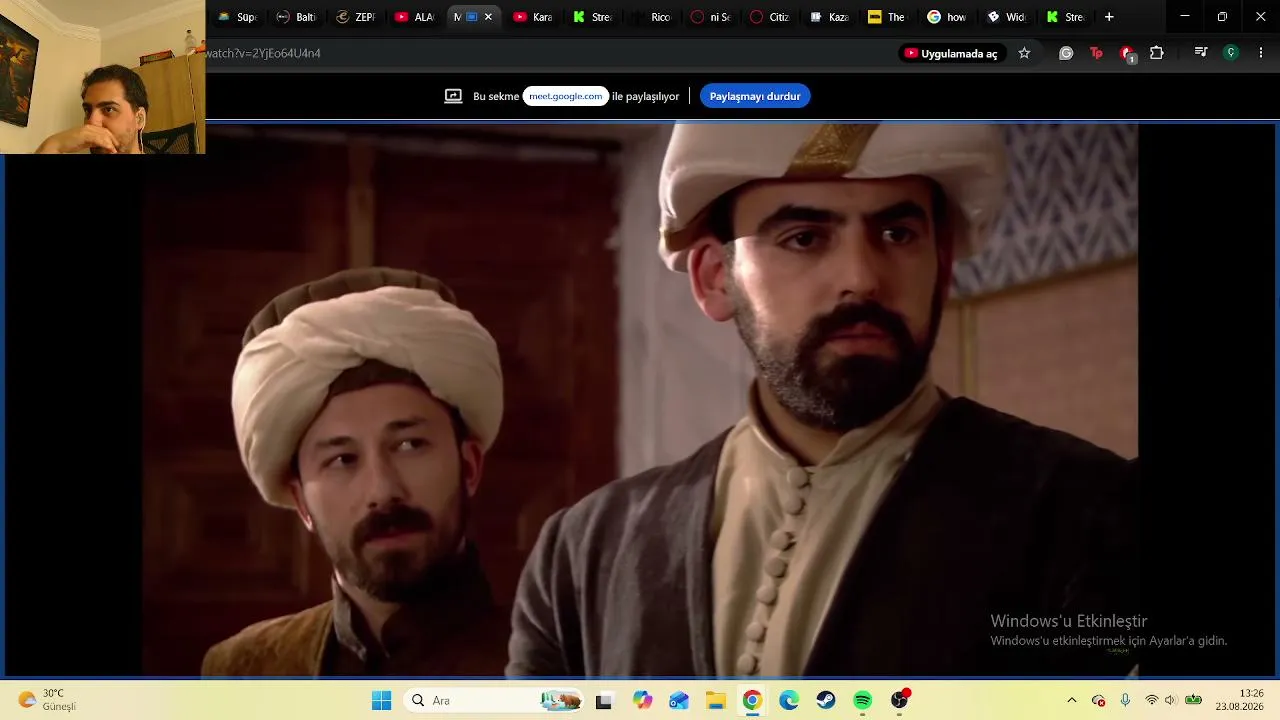Open the red extension icon with badge 1
1280x720 pixels.
pos(1127,54)
